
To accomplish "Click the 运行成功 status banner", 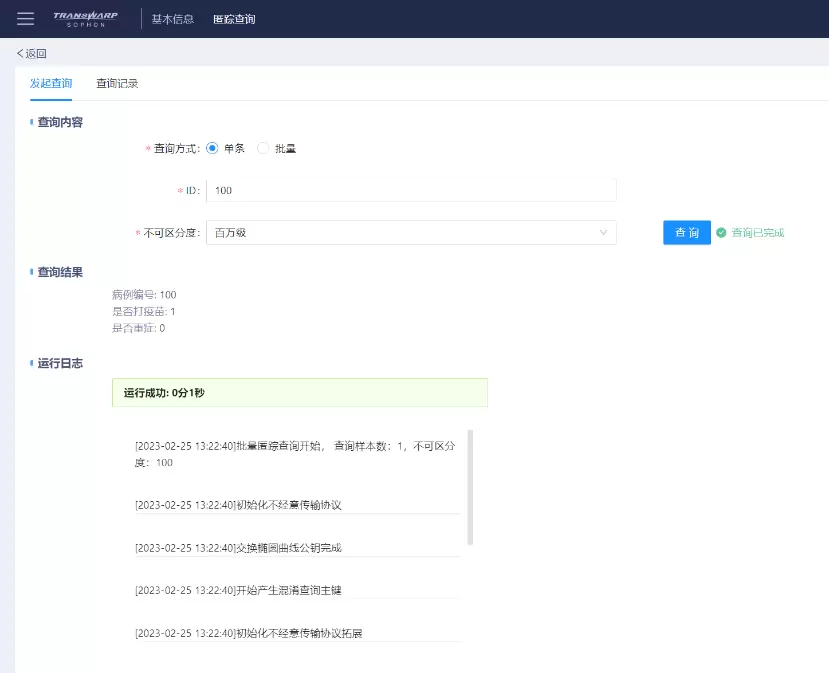I will 299,393.
